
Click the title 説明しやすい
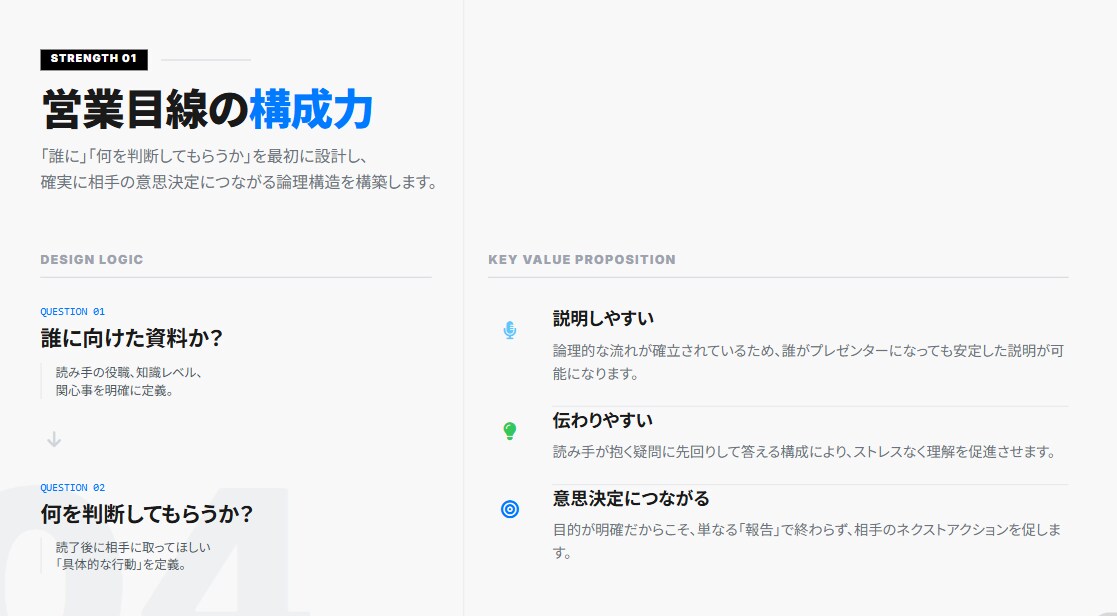pyautogui.click(x=603, y=318)
